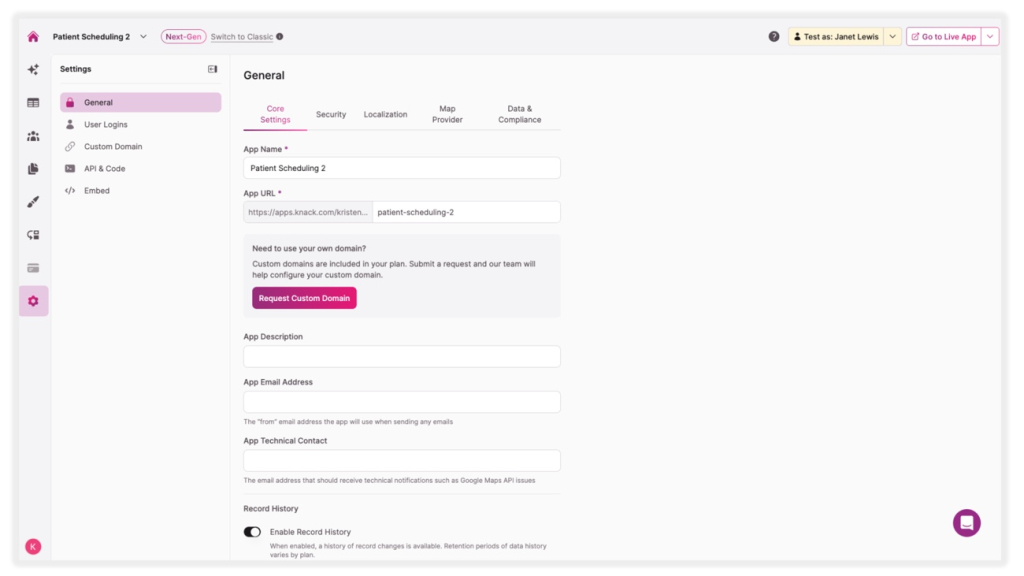The height and width of the screenshot is (576, 1024).
Task: Open the AI sparkle icon in the sidebar
Action: tap(33, 70)
